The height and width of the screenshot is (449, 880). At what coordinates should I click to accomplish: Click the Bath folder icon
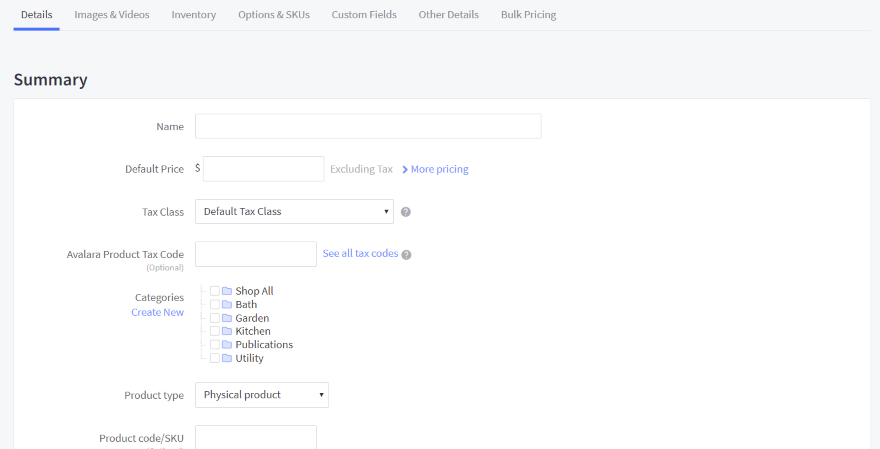[227, 305]
